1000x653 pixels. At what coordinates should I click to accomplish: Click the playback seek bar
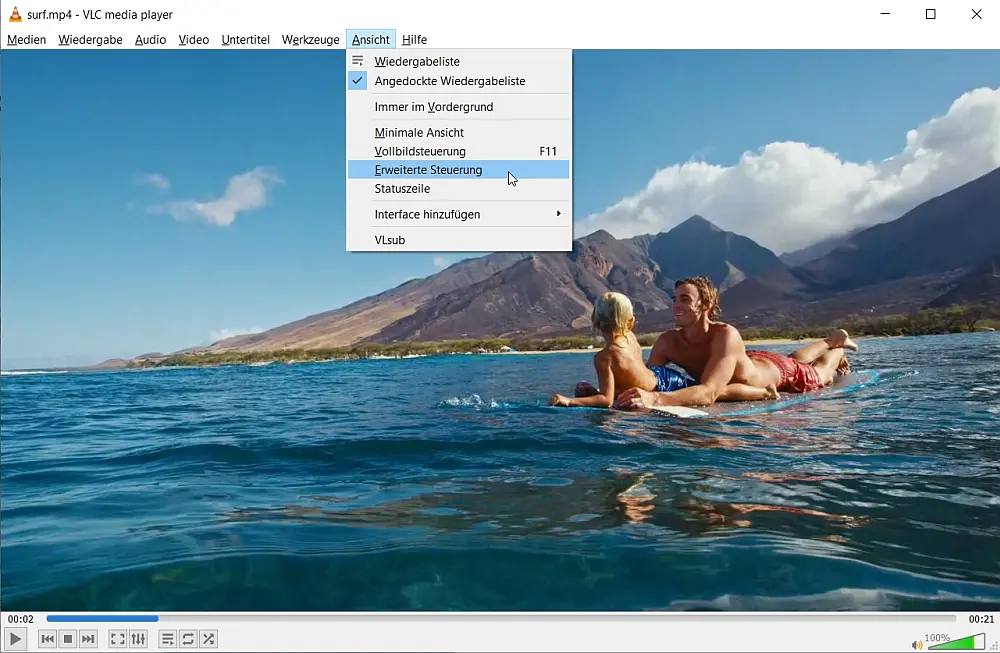501,619
